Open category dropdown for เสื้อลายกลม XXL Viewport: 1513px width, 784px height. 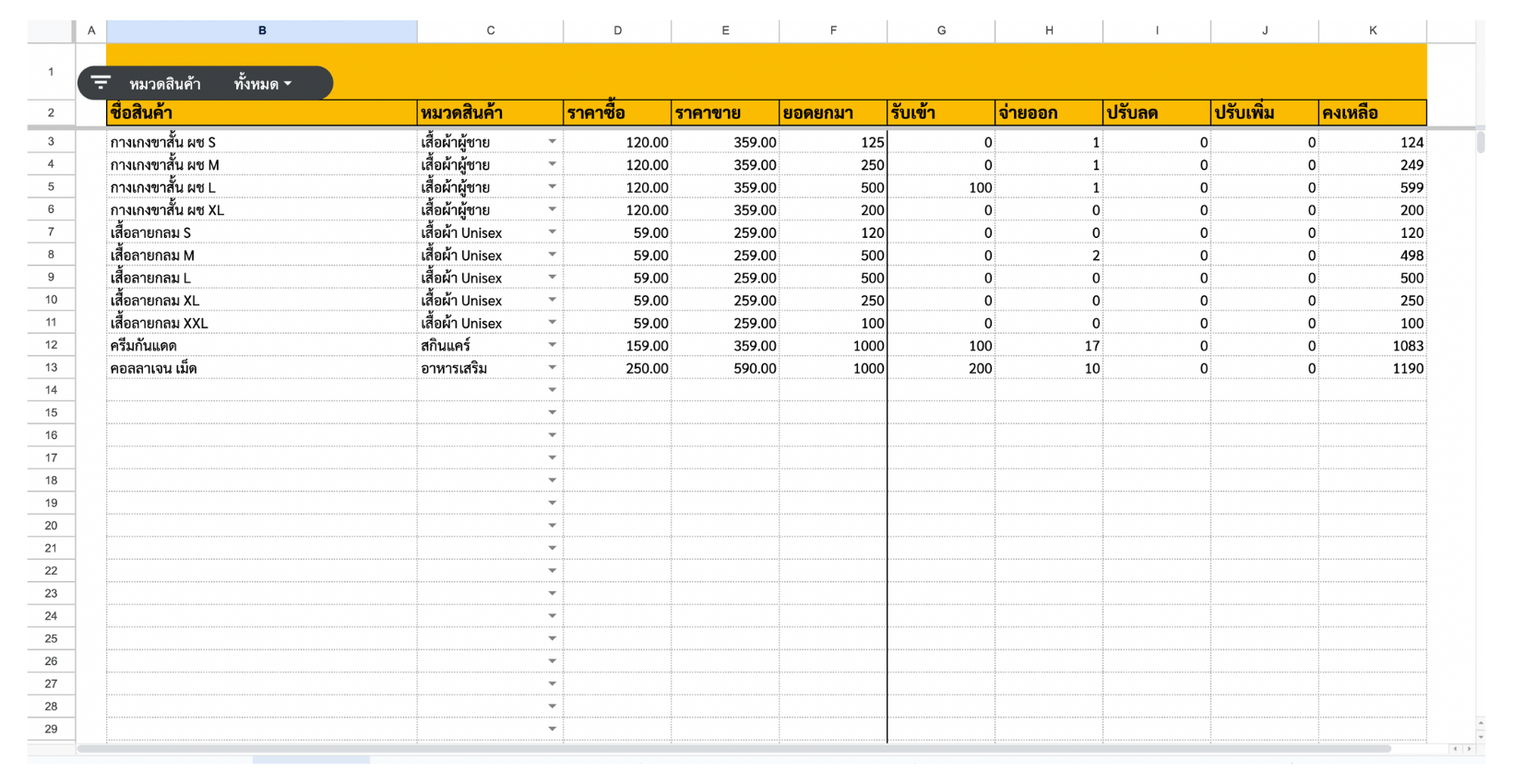(x=553, y=322)
